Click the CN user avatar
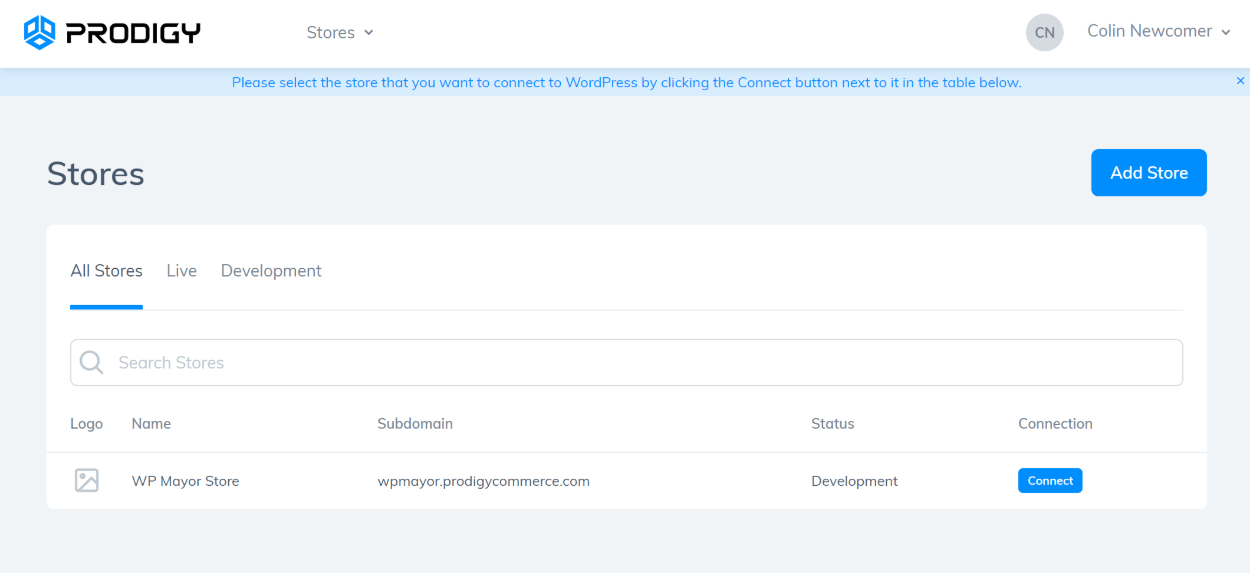 pos(1044,32)
